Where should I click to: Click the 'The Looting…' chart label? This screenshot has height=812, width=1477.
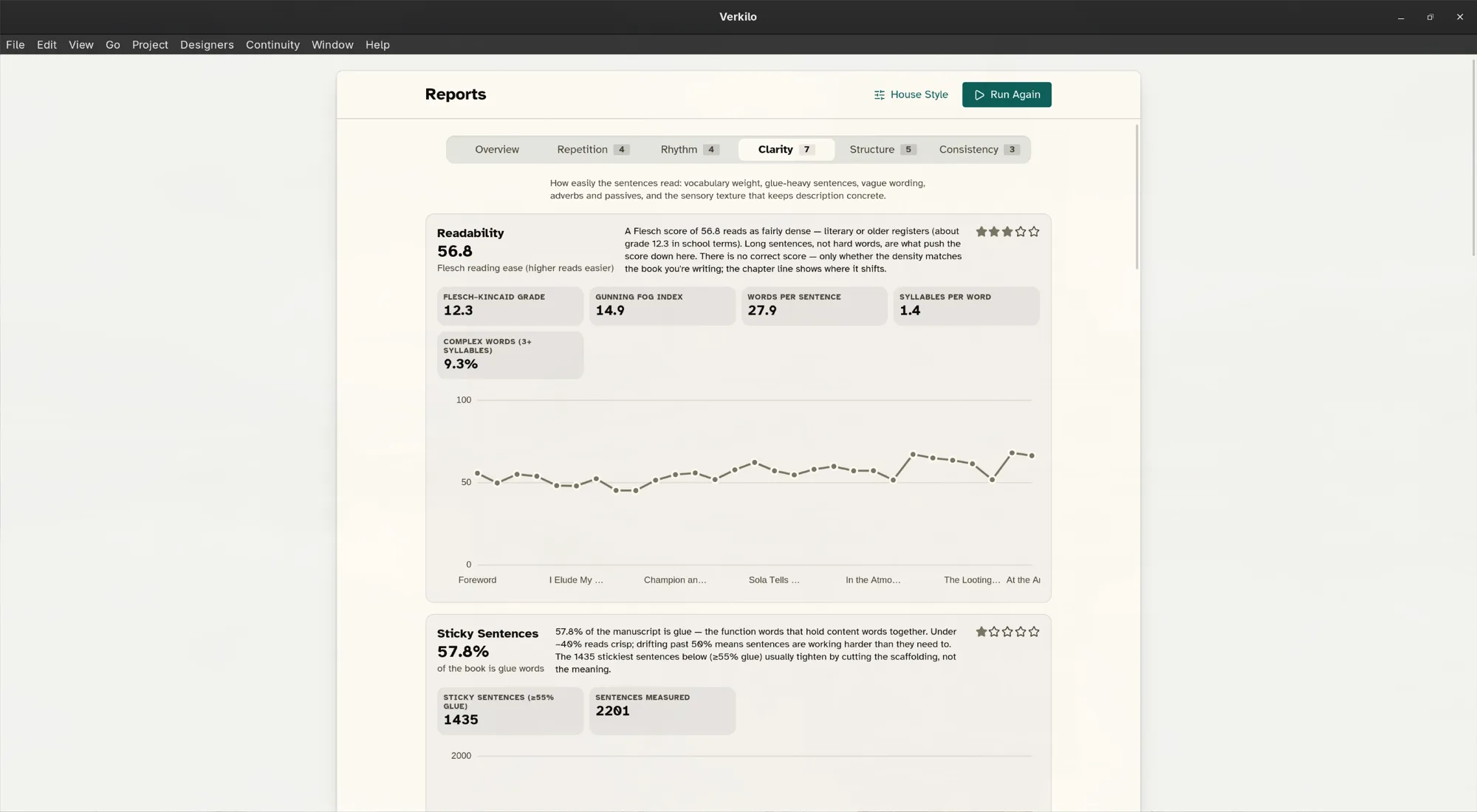972,580
